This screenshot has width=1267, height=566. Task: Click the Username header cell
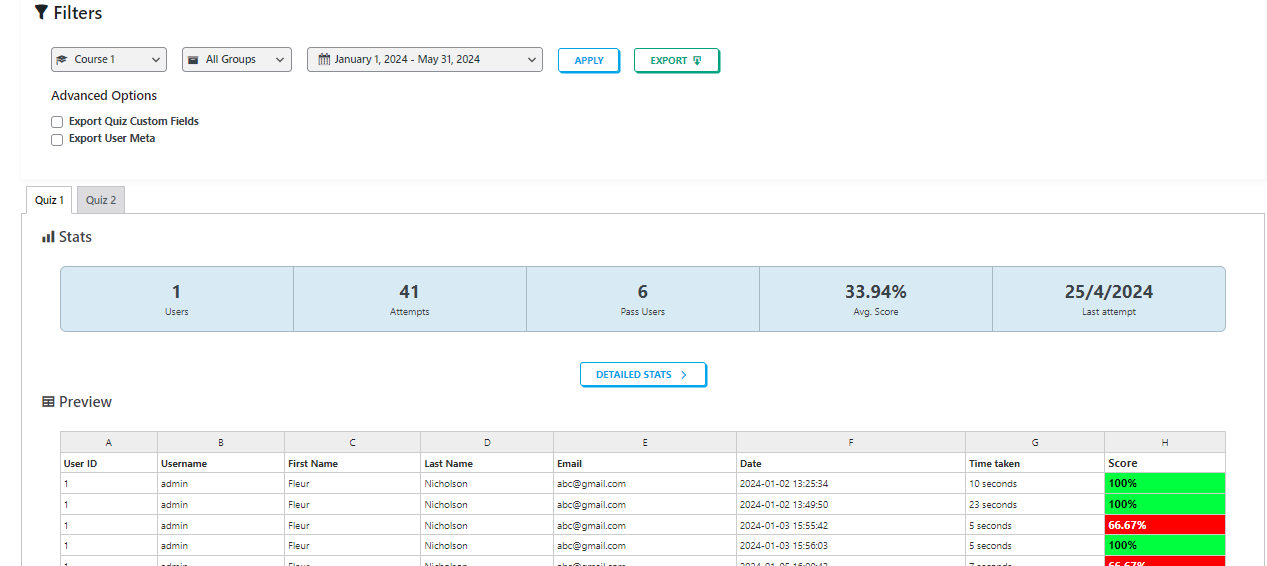pyautogui.click(x=221, y=464)
